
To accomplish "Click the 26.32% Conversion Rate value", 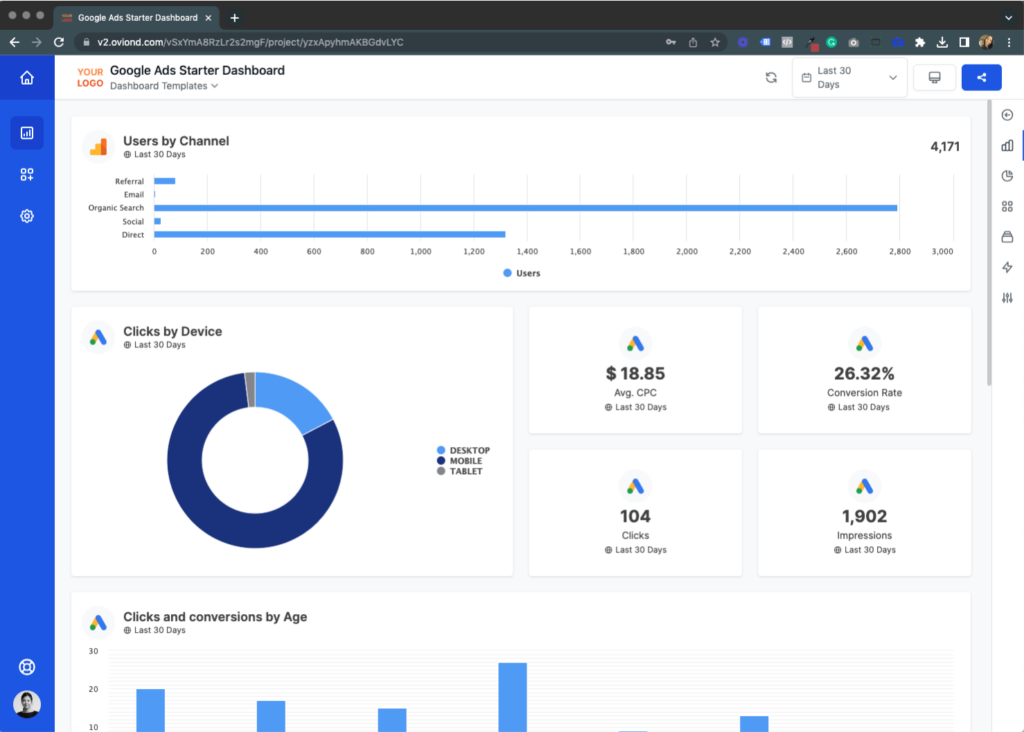I will pos(864,374).
